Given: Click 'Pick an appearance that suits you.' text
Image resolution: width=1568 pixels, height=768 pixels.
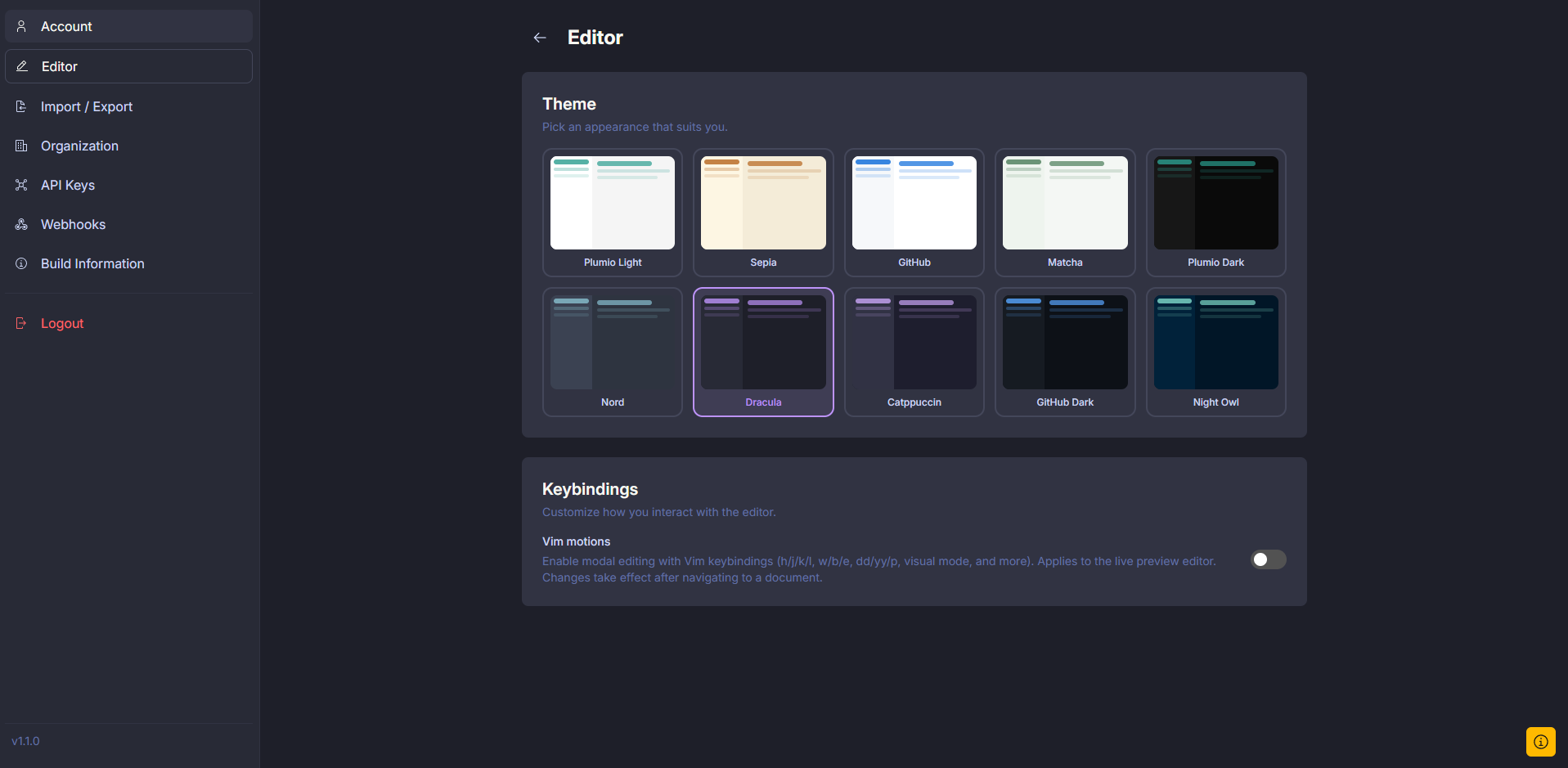Looking at the screenshot, I should pyautogui.click(x=635, y=127).
